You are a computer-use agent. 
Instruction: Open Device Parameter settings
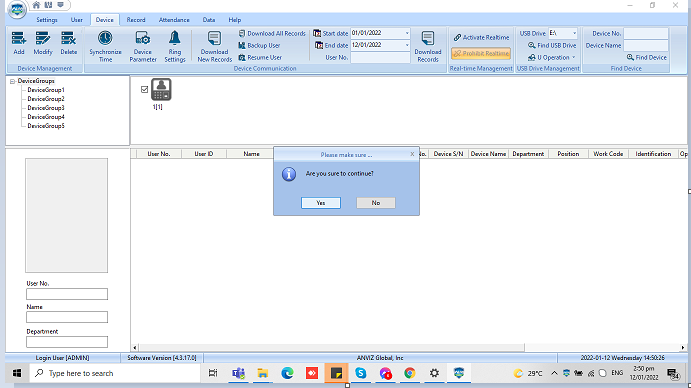[143, 46]
